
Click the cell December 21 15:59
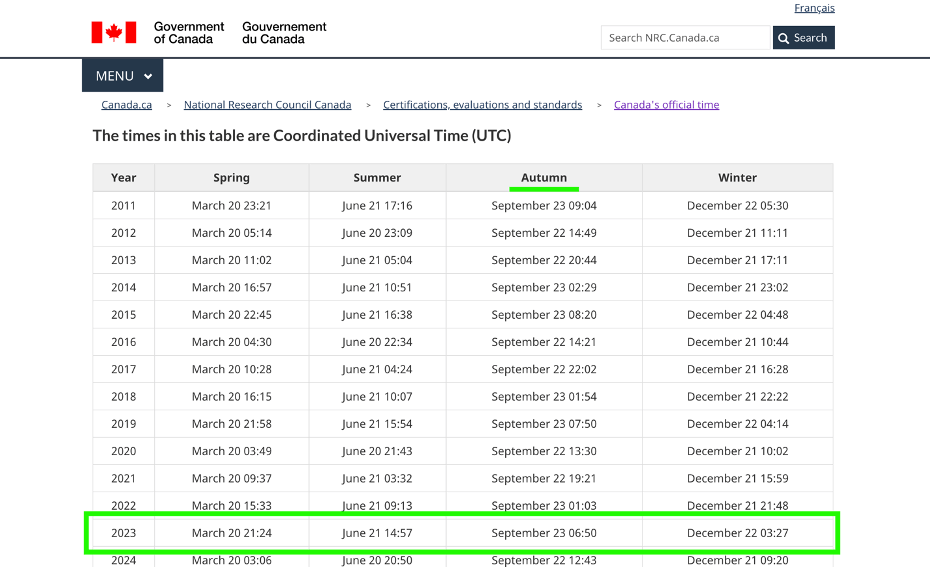click(x=737, y=478)
